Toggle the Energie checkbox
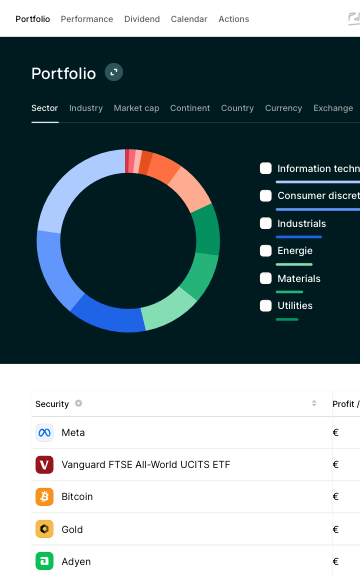 (266, 251)
